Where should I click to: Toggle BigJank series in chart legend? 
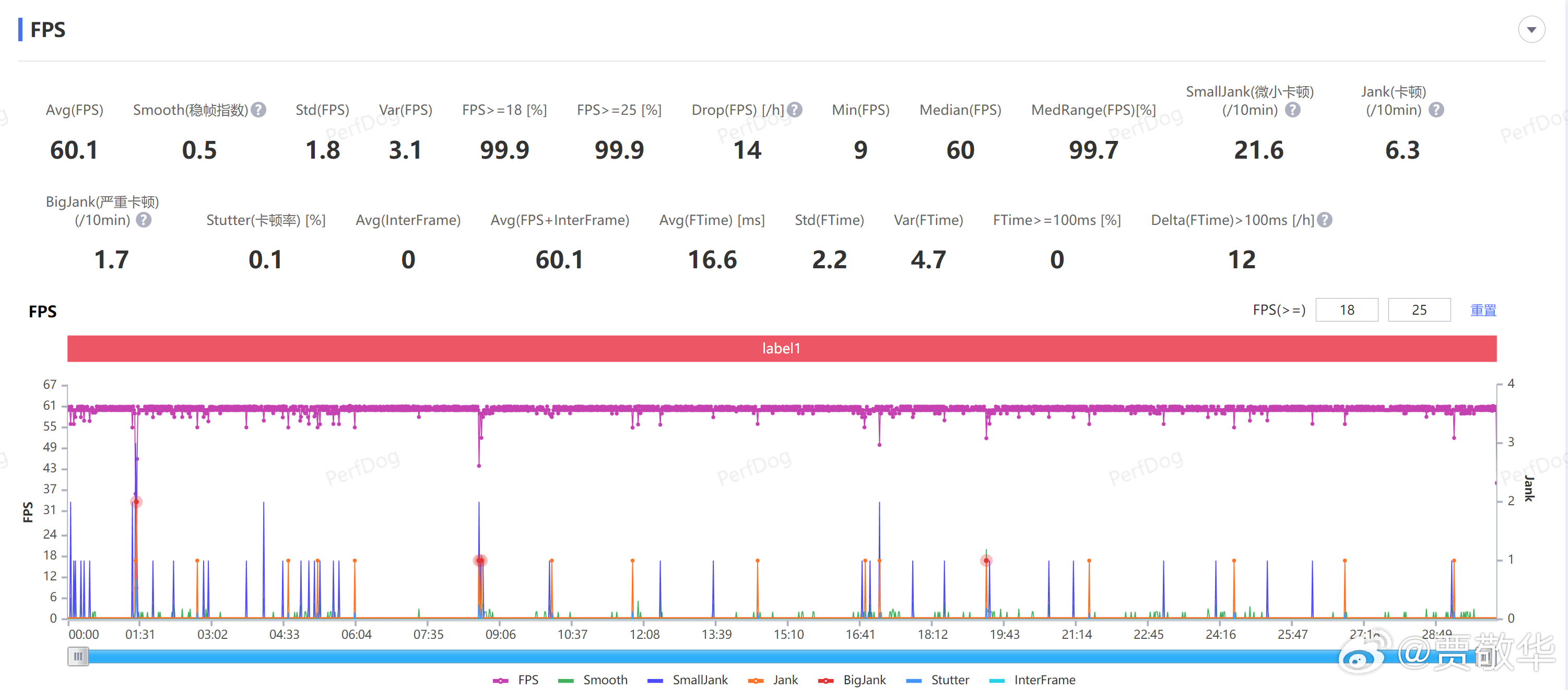pyautogui.click(x=852, y=680)
